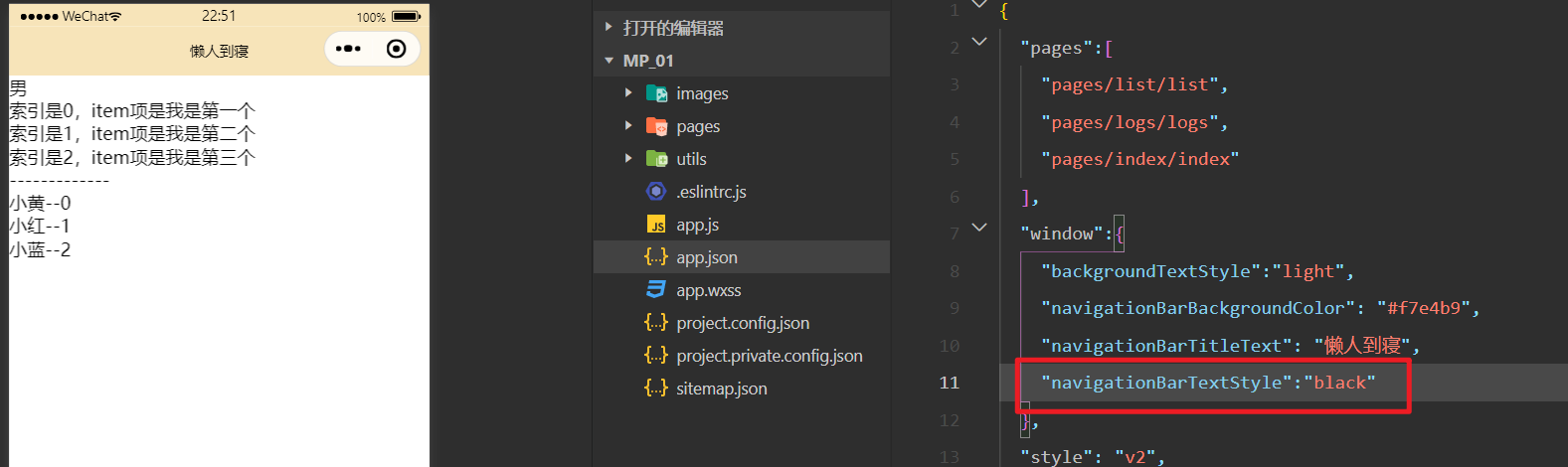Click the 索引是1 list row
Image resolution: width=1568 pixels, height=467 pixels.
(132, 134)
